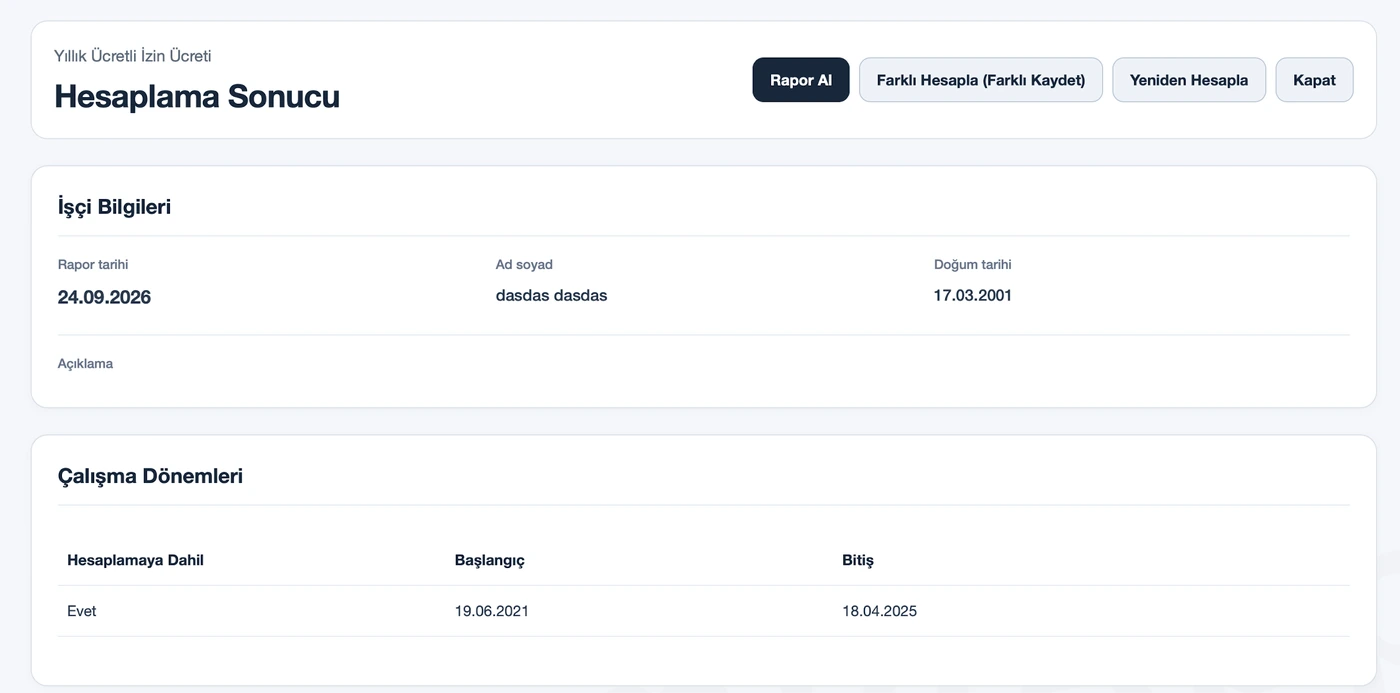Click the Yıllık Ücretli İzin Ücreti subtitle
This screenshot has height=693, width=1400.
[133, 56]
